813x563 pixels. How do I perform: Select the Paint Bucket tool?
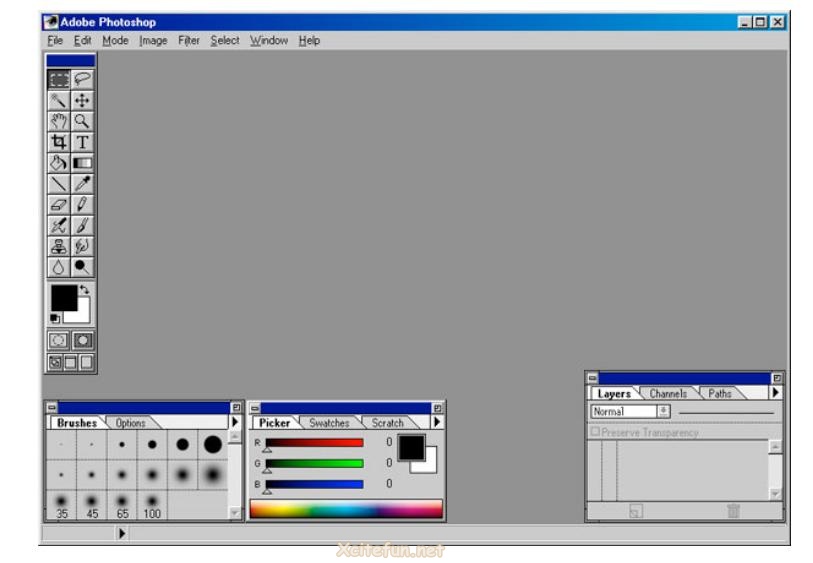[x=59, y=163]
